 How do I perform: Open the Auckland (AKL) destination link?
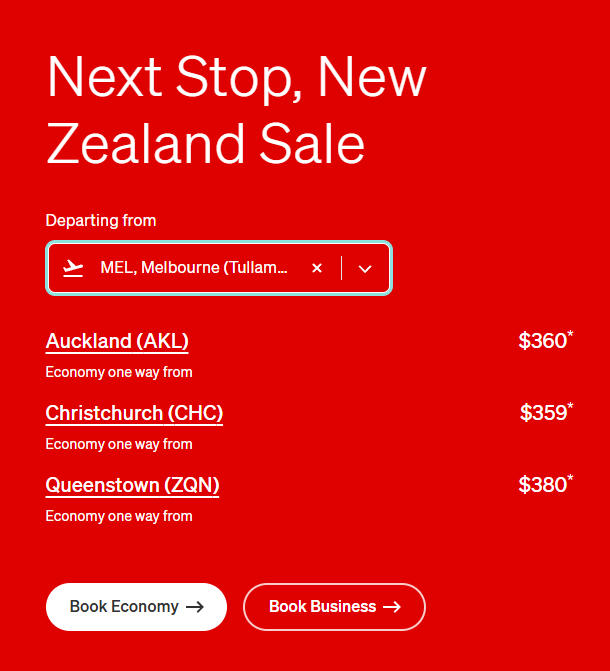coord(117,341)
